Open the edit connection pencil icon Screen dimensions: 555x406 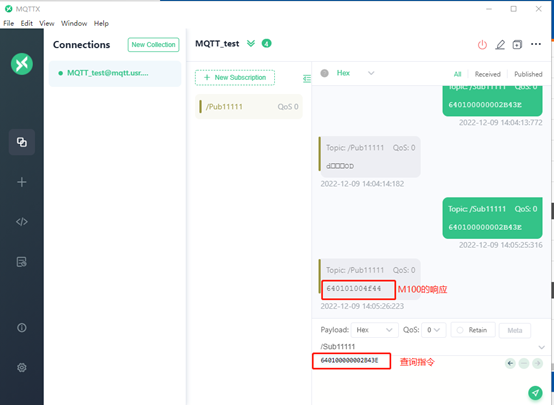click(x=500, y=45)
